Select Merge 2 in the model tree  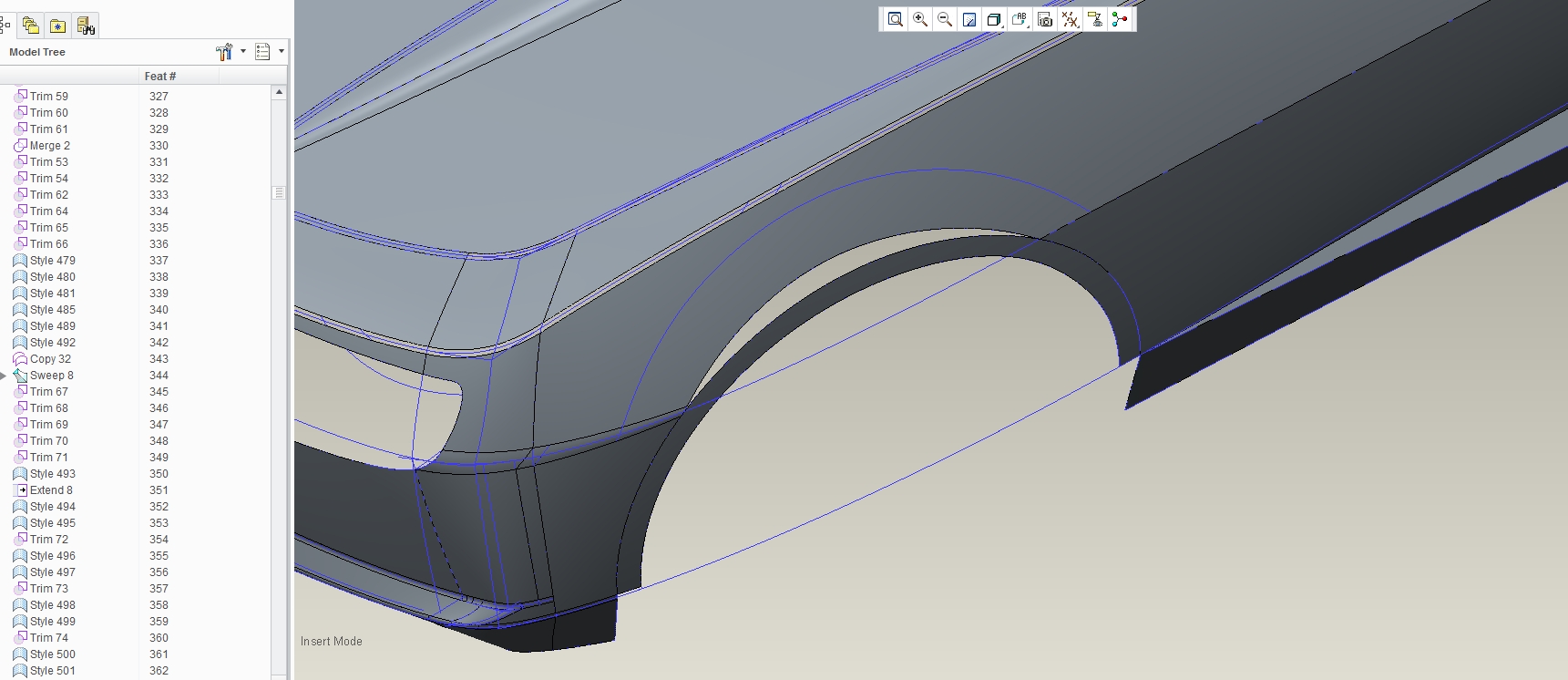[x=49, y=146]
